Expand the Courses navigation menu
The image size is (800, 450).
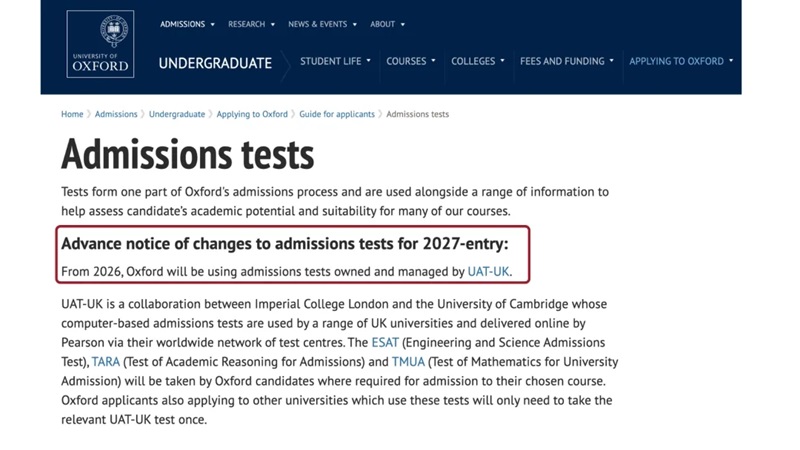click(x=411, y=61)
